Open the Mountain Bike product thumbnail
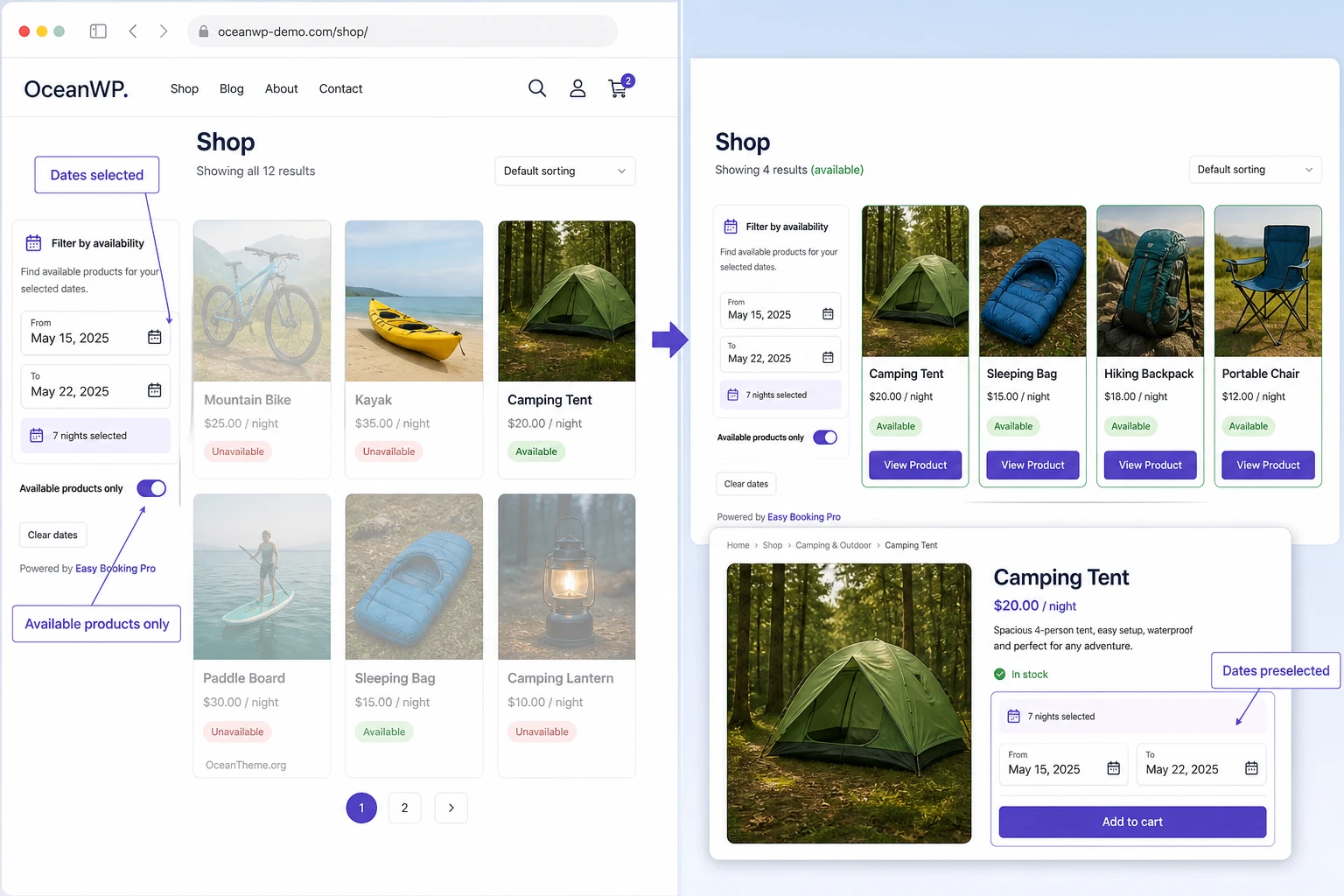 pos(262,301)
